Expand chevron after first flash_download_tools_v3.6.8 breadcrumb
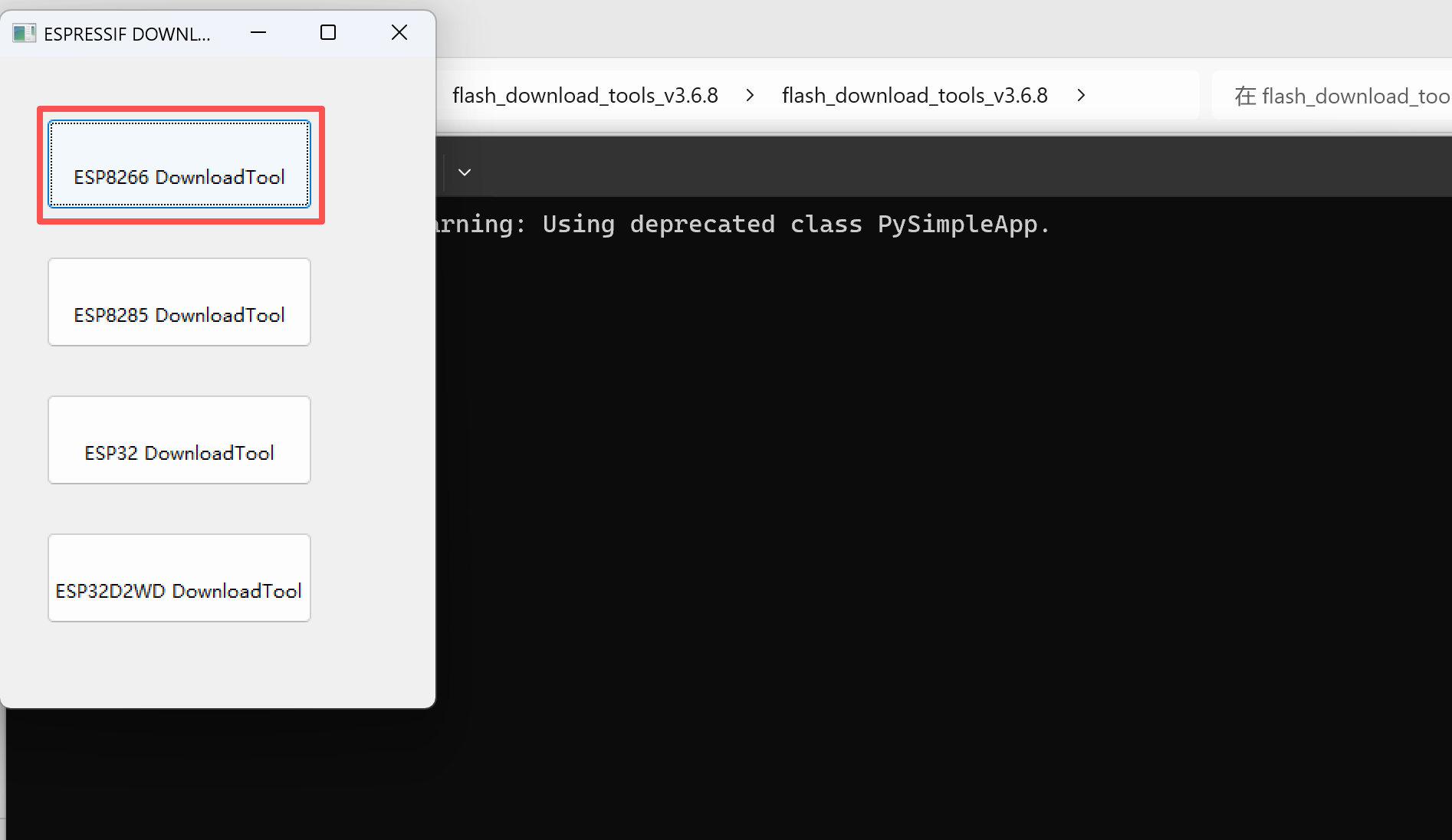Screen dimensions: 1452x840 [x=750, y=95]
